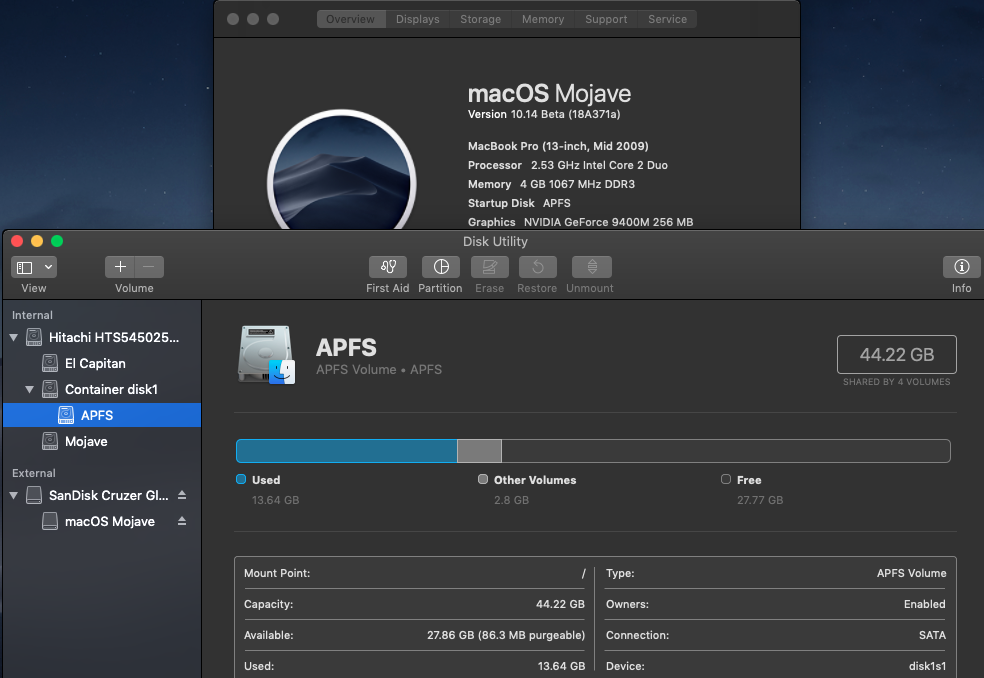Screen dimensions: 984x678
Task: Open the View sidebar dropdown
Action: tap(34, 267)
